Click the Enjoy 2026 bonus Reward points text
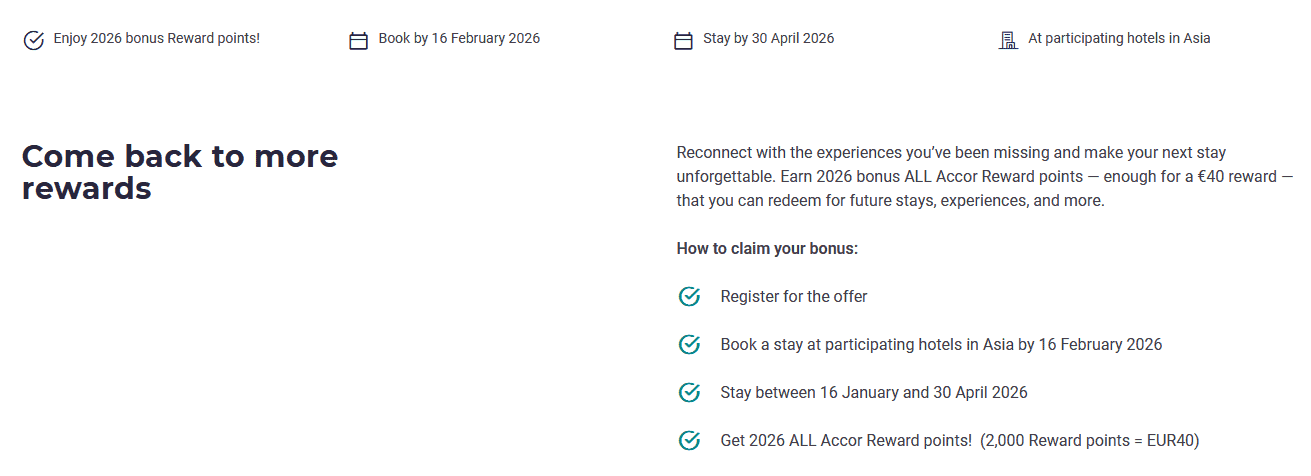The image size is (1311, 476). (156, 39)
